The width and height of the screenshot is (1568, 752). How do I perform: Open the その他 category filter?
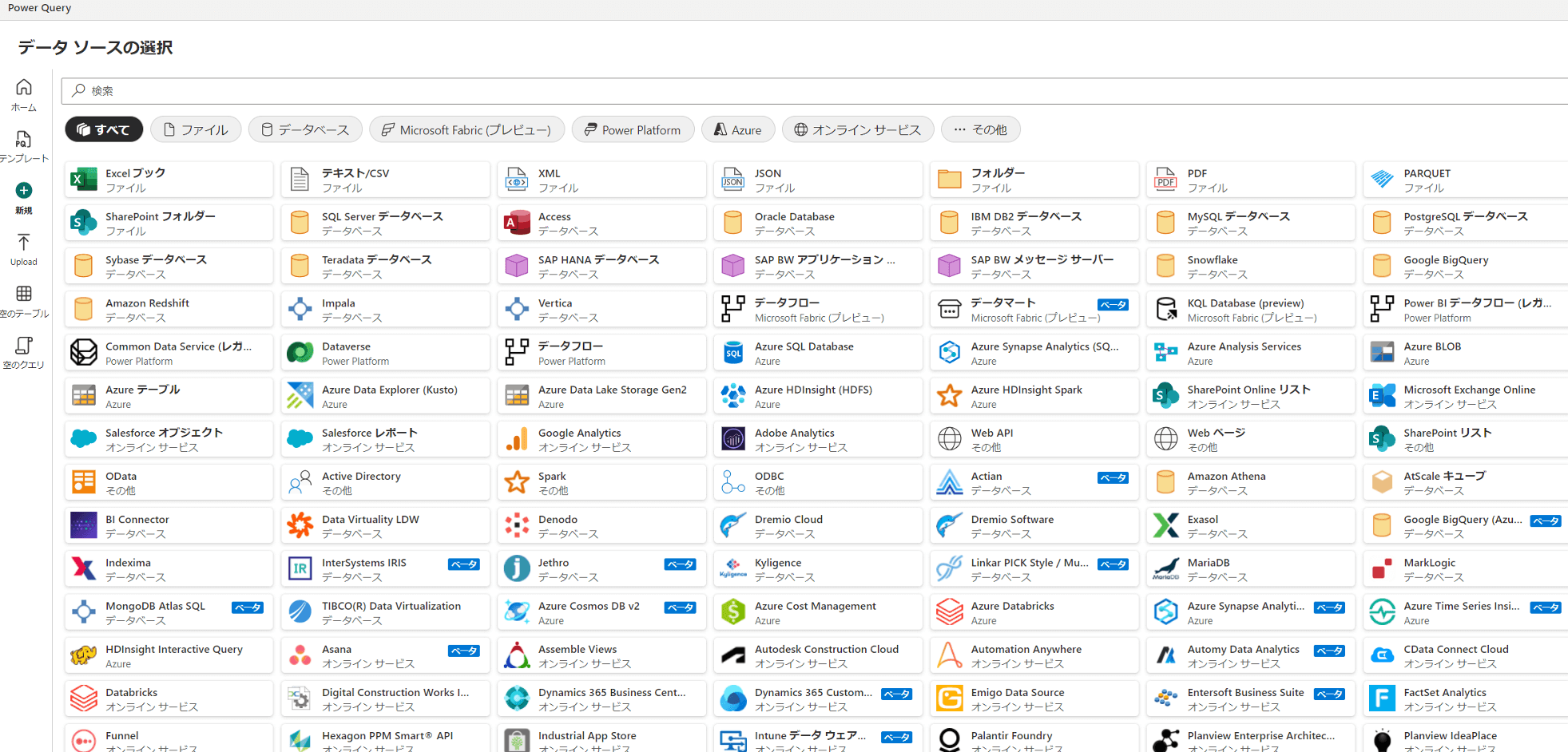tap(981, 129)
